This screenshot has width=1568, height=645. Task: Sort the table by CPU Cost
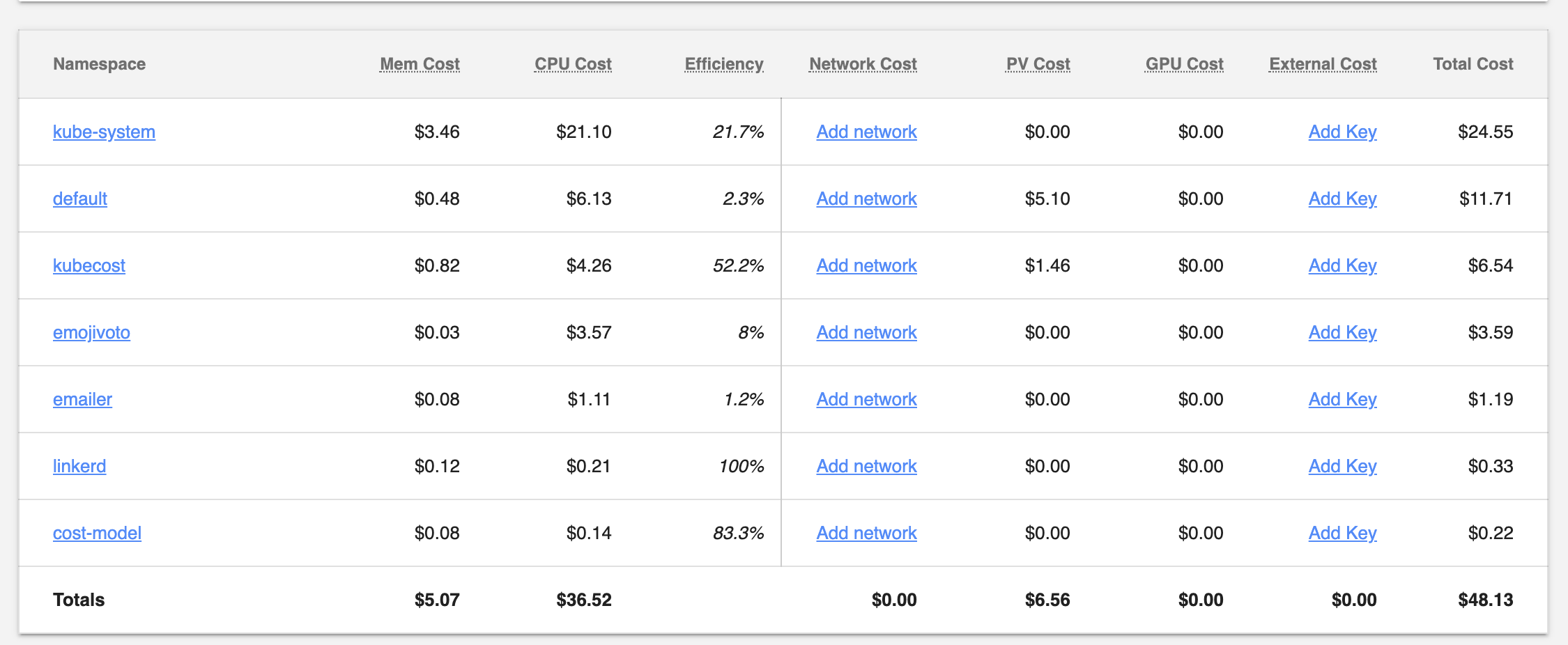[572, 63]
